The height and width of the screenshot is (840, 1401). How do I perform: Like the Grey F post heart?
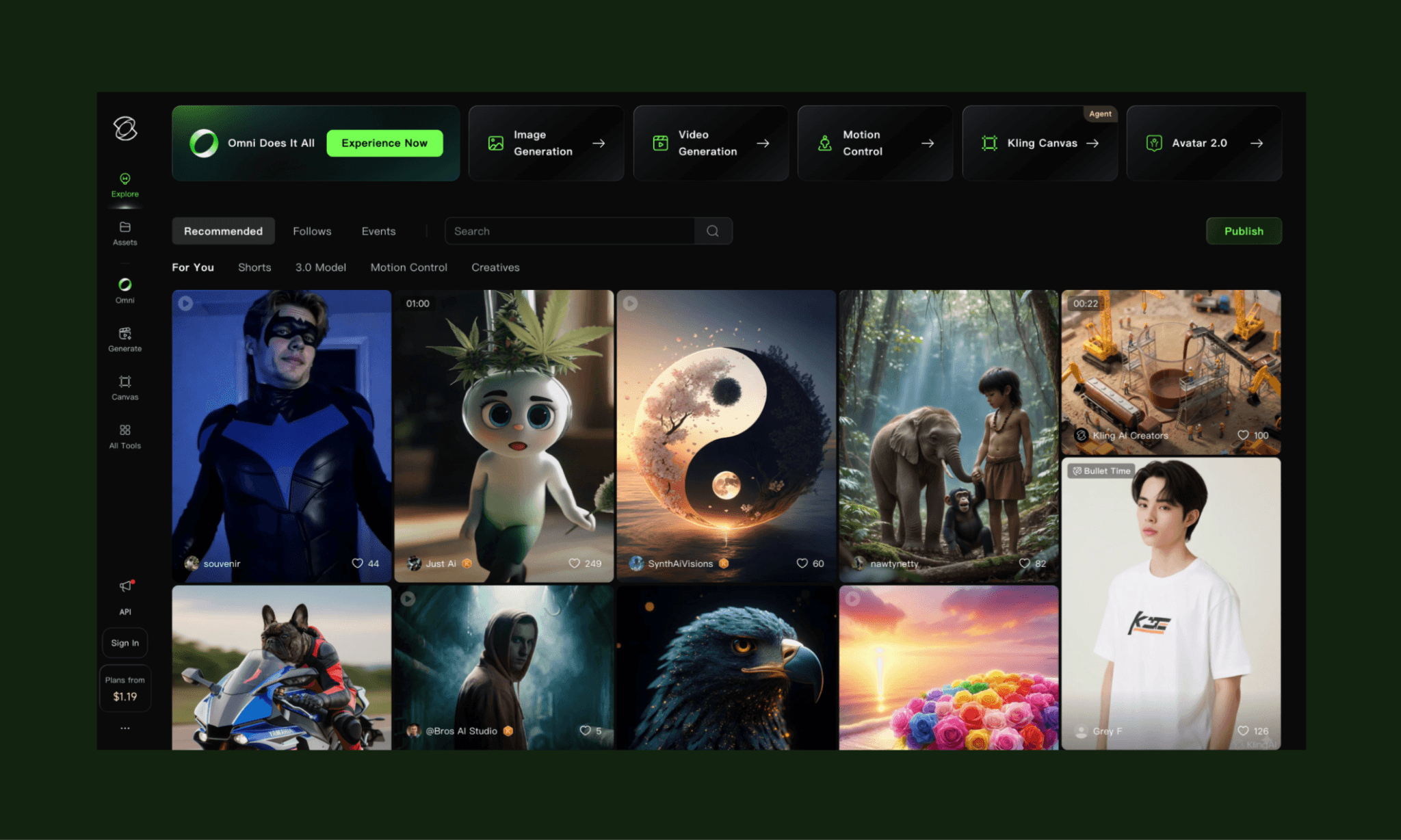click(1243, 731)
